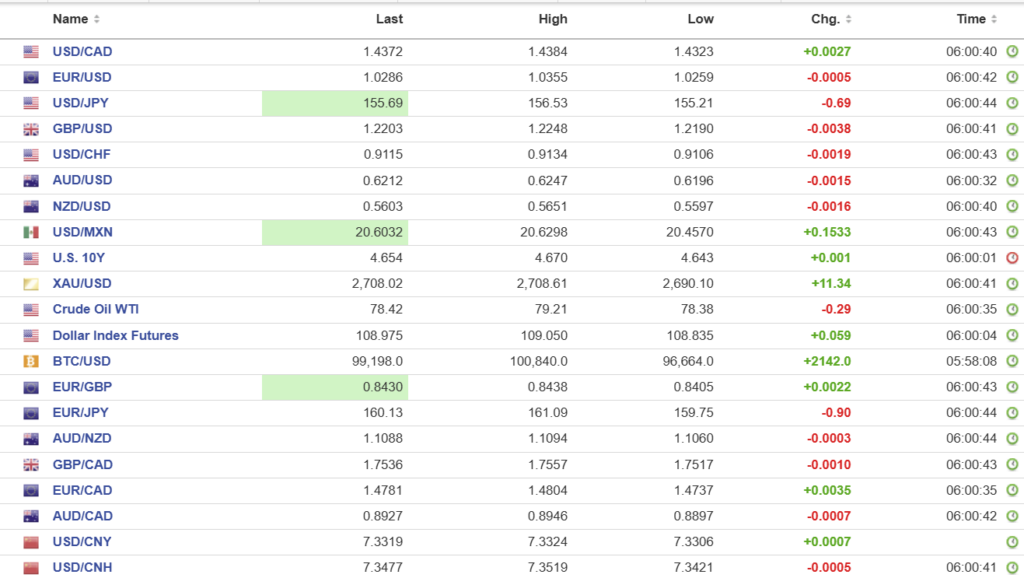The height and width of the screenshot is (578, 1024).
Task: Open Crude Oil WTI quote page
Action: (95, 310)
